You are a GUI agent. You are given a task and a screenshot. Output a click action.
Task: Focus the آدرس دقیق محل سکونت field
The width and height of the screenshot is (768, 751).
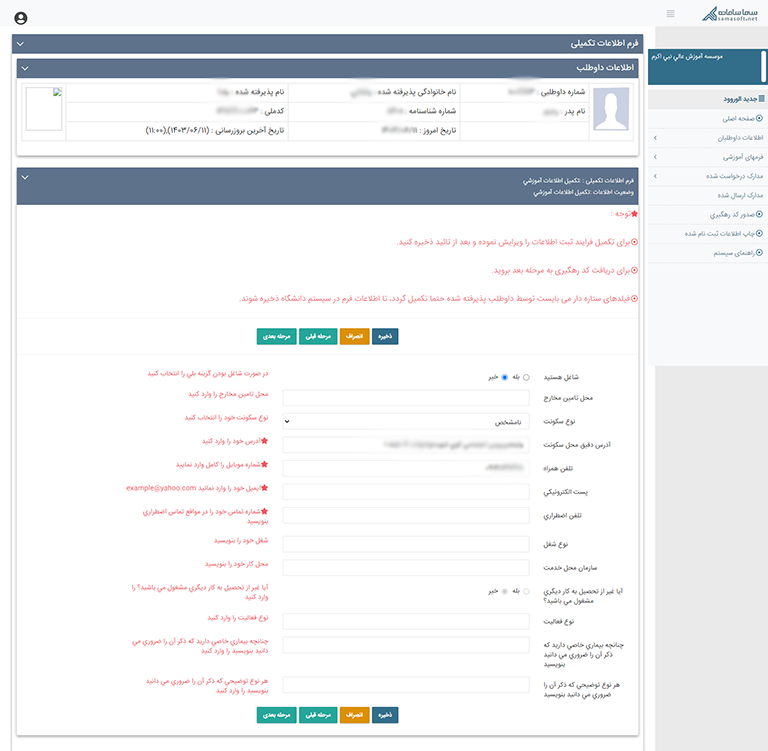tap(406, 445)
